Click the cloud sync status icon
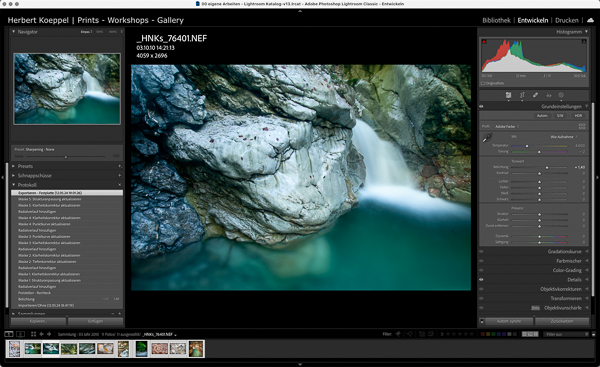The width and height of the screenshot is (600, 367). 591,20
